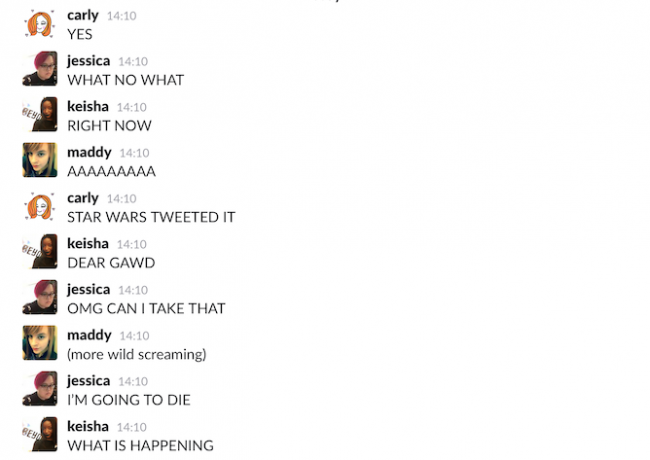Viewport: 650px width, 460px height.
Task: Open the timestamp beside maddy above more wild screaming
Action: pyautogui.click(x=134, y=336)
